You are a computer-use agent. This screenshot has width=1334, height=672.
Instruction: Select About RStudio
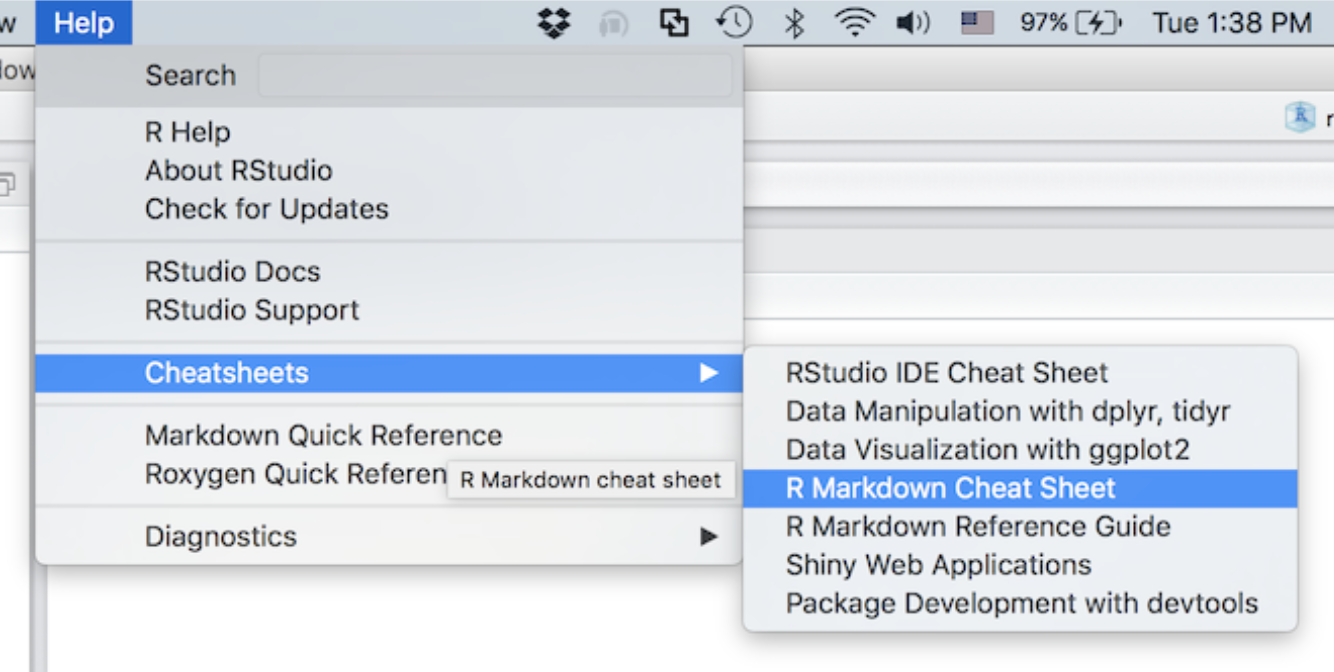point(238,170)
